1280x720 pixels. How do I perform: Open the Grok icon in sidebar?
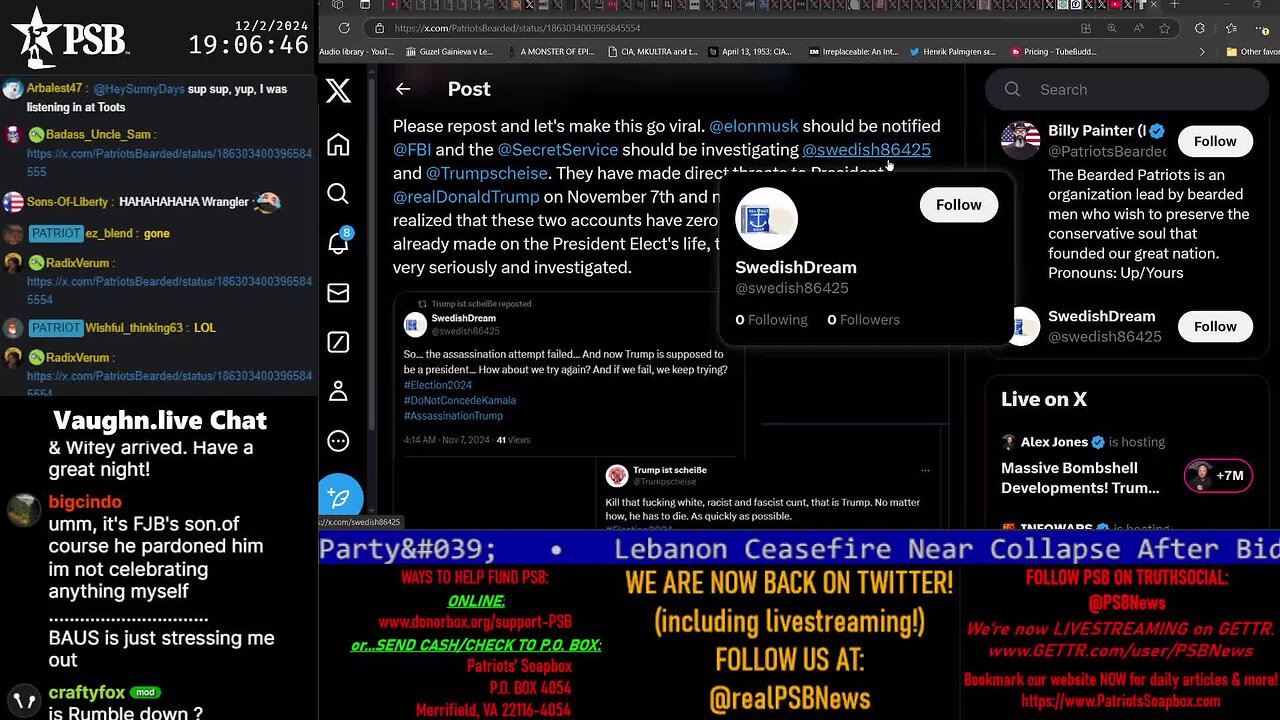click(x=338, y=342)
